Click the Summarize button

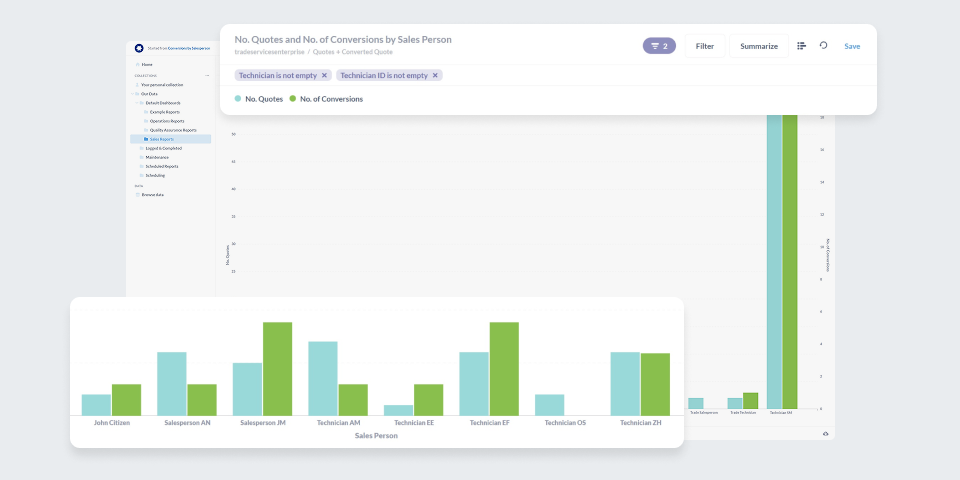[759, 46]
